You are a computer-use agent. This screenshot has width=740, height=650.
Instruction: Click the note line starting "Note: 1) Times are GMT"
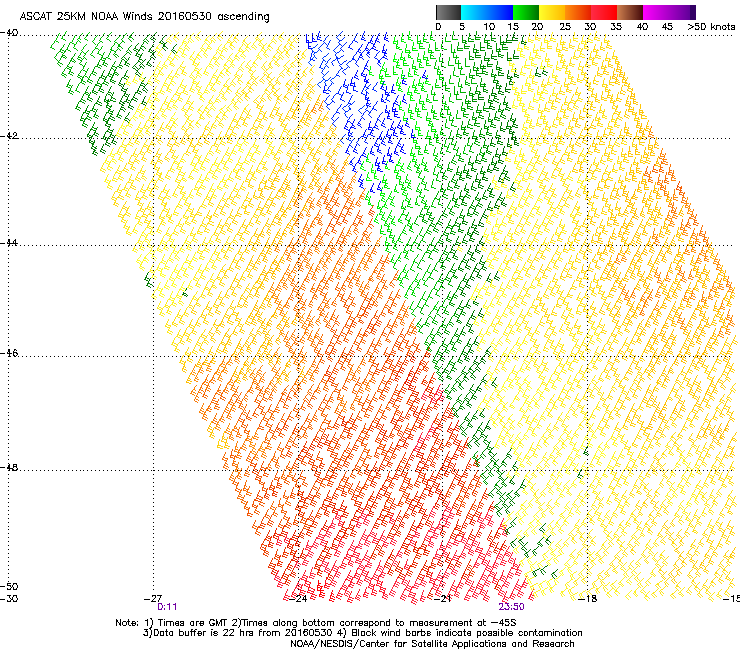316,623
